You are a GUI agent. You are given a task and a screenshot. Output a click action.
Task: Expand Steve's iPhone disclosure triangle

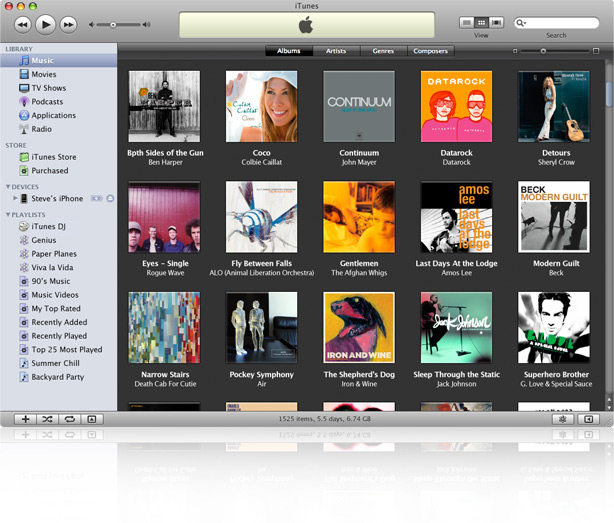coord(15,198)
